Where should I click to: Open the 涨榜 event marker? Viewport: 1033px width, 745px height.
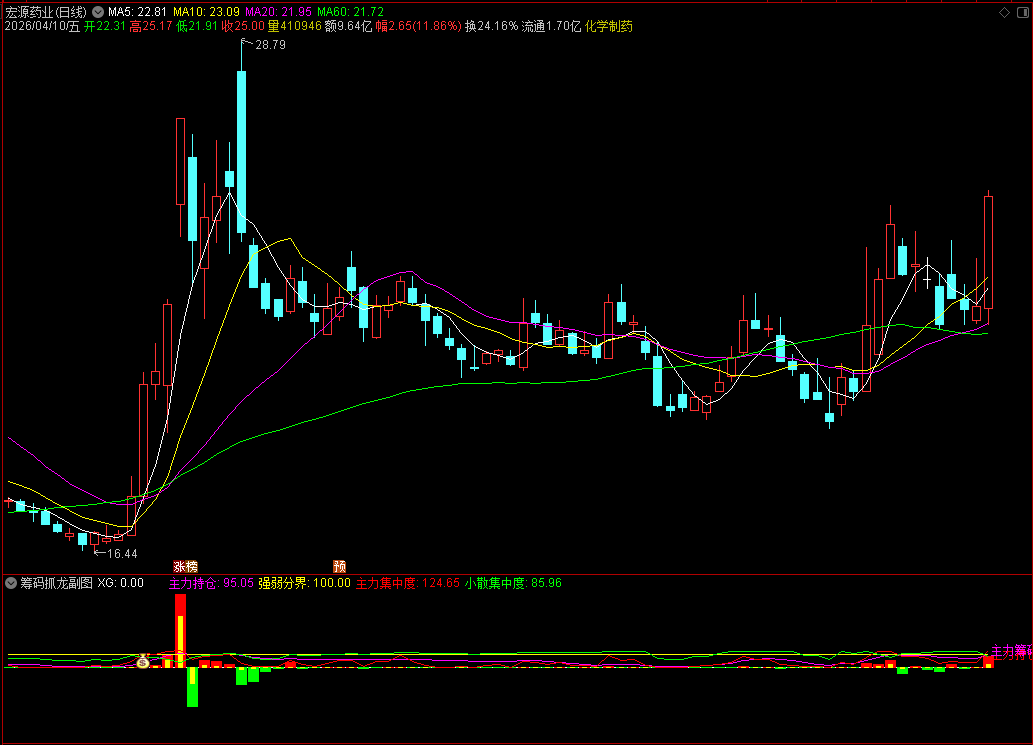click(186, 566)
